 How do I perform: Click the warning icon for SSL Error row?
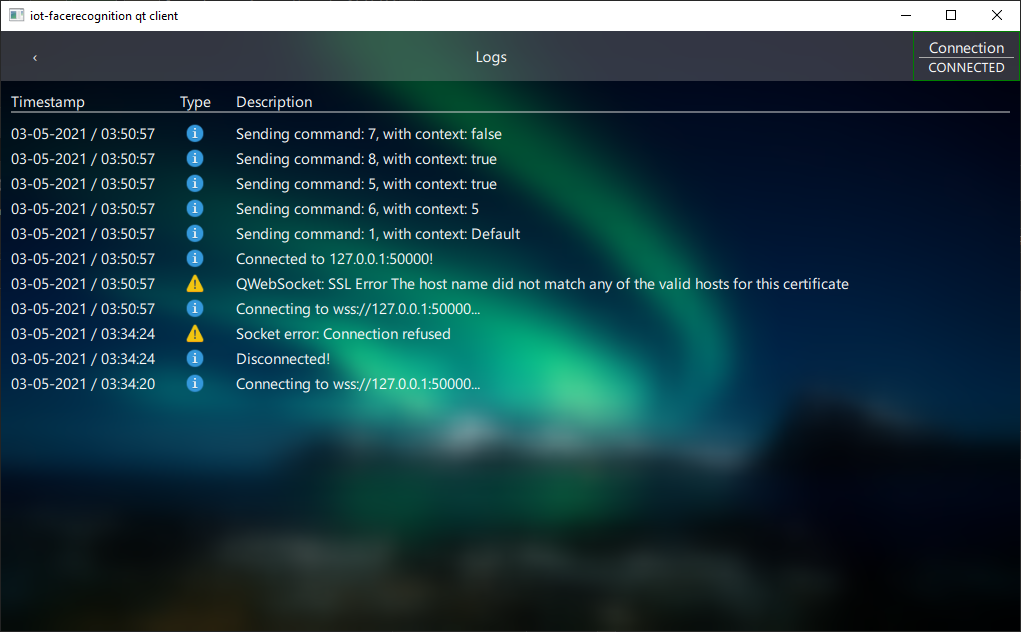[195, 284]
